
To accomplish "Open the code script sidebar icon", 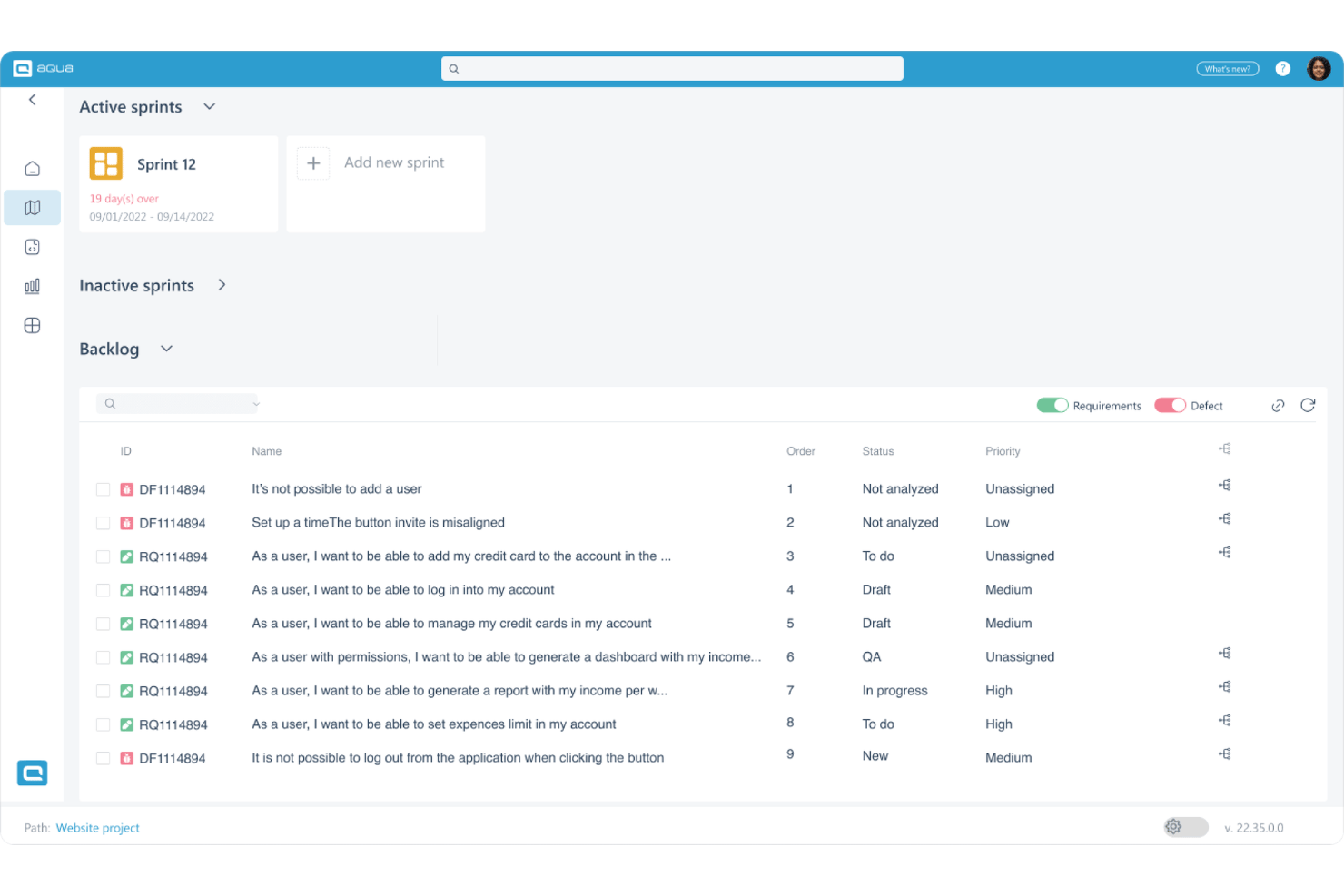I will pyautogui.click(x=33, y=247).
